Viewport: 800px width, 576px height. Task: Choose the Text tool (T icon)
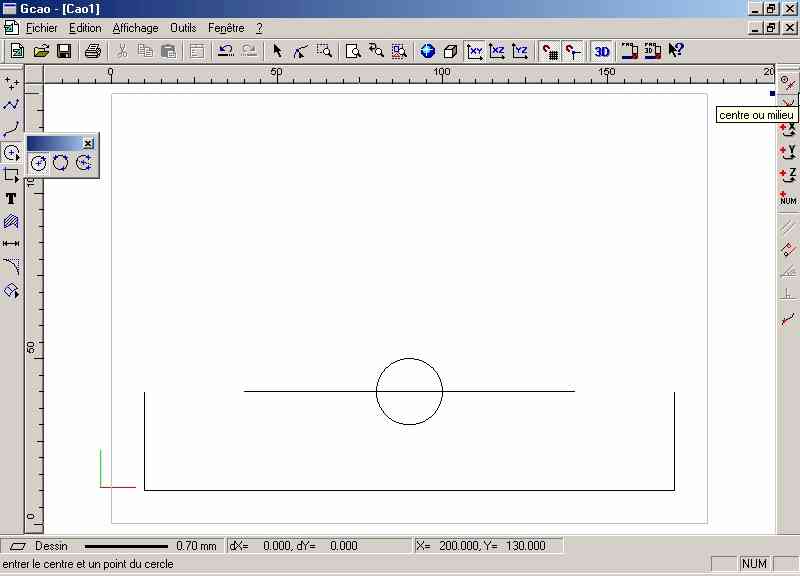click(x=11, y=198)
